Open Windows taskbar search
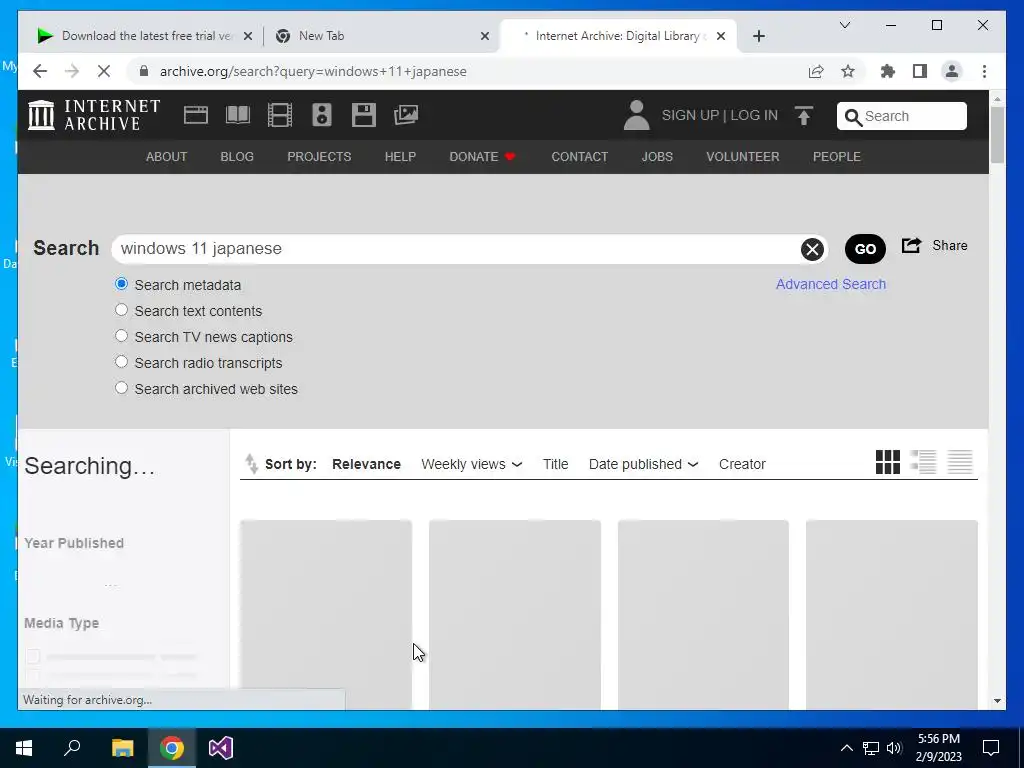 click(x=72, y=748)
